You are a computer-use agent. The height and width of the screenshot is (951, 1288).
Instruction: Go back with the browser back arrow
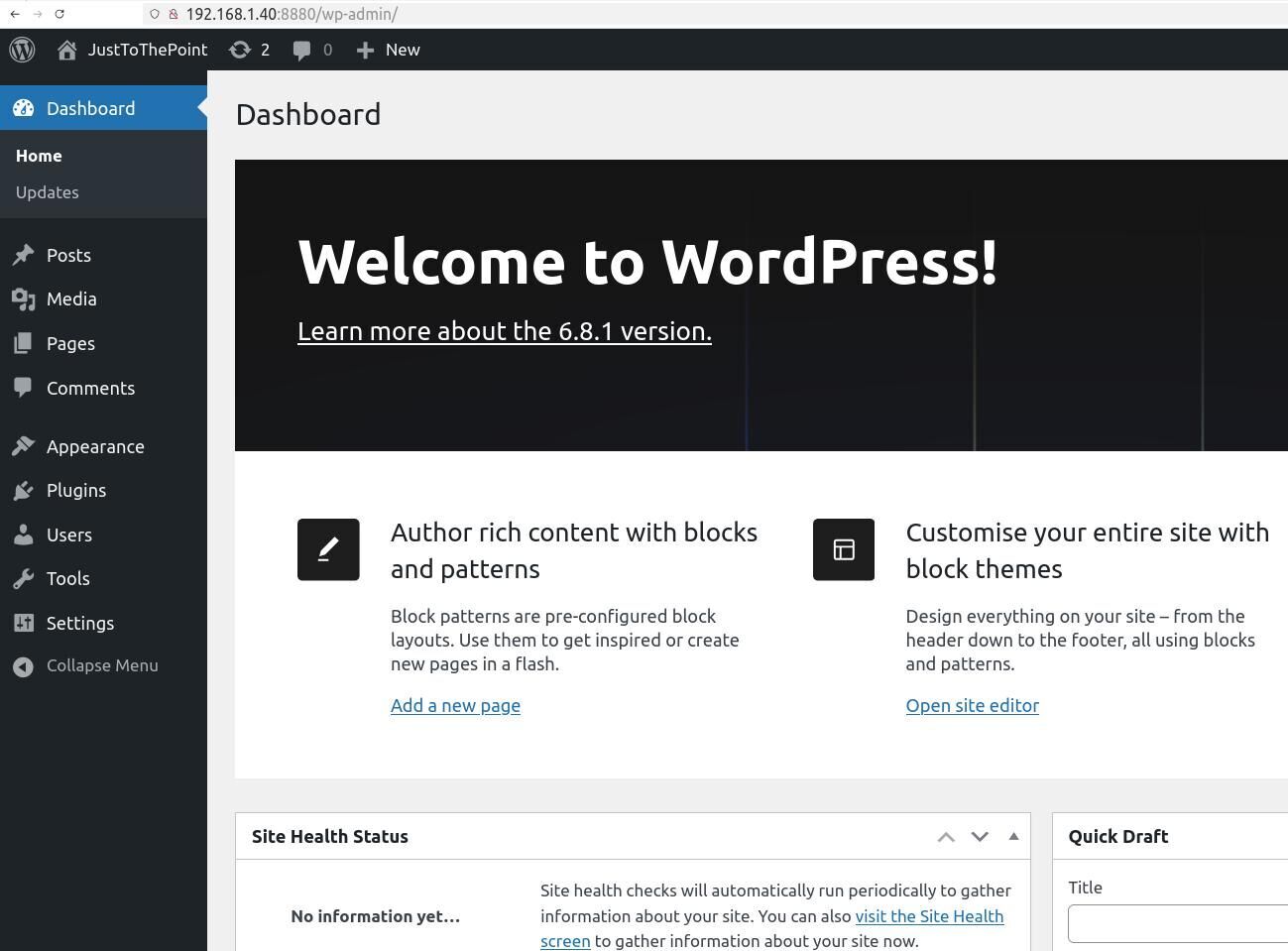coord(15,14)
